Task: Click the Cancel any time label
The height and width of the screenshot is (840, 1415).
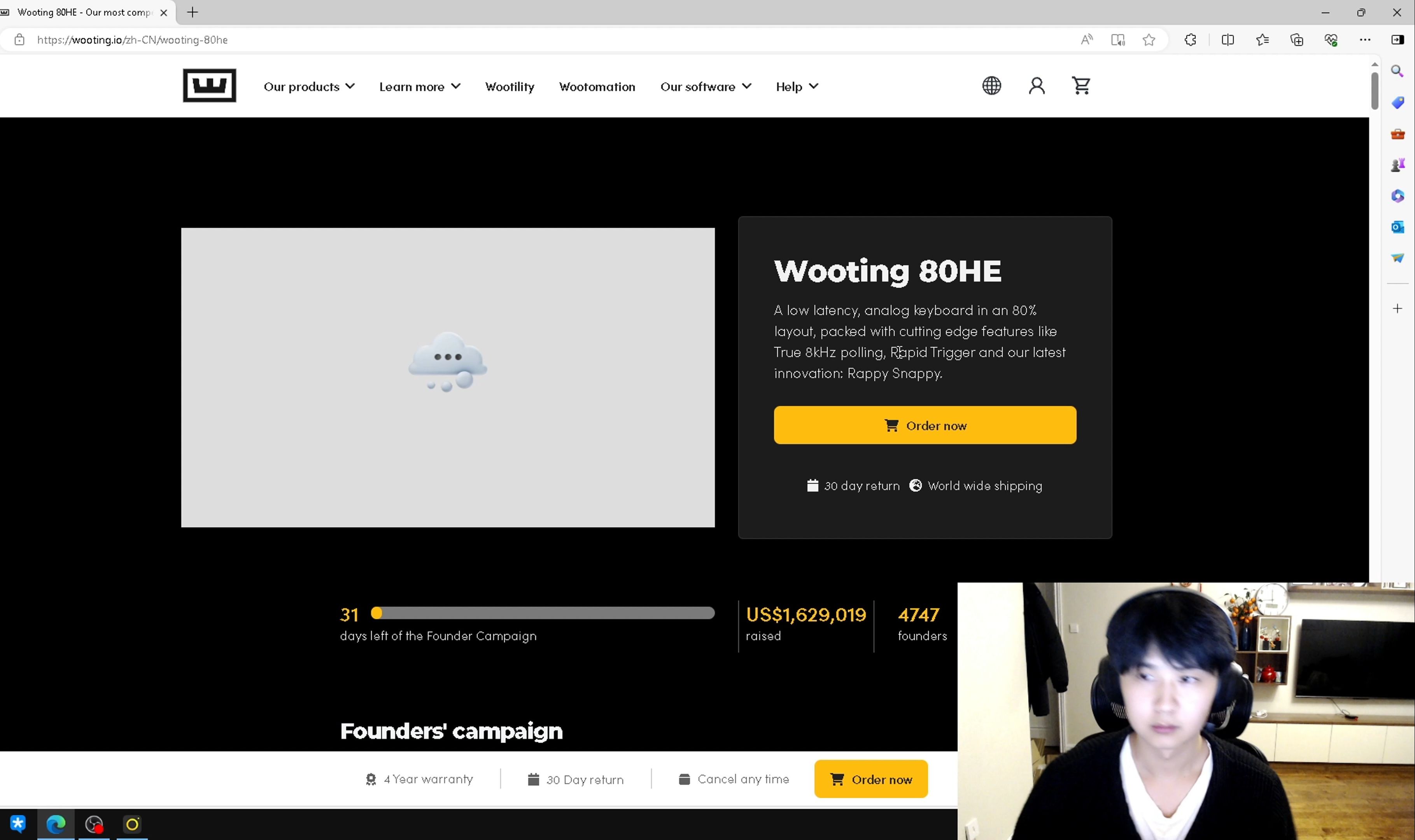Action: tap(743, 779)
